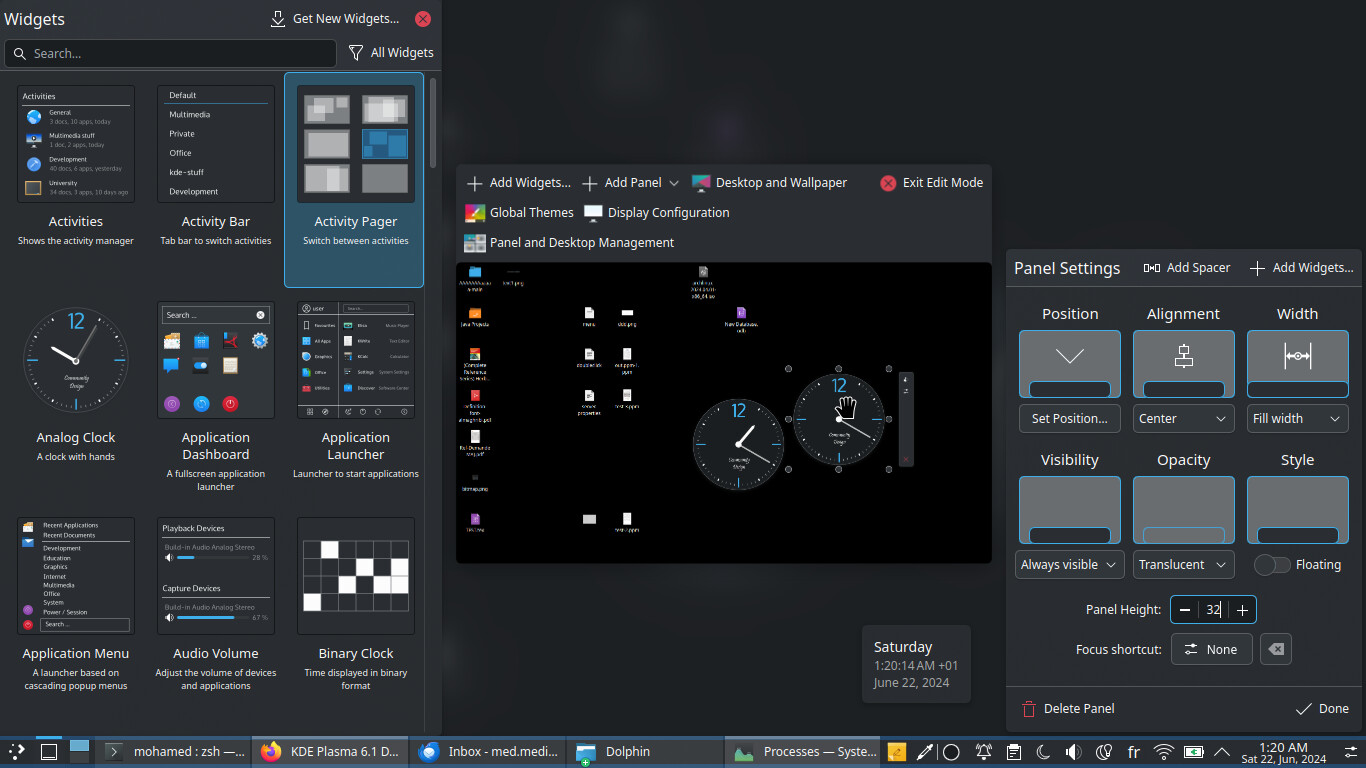This screenshot has width=1366, height=768.
Task: Decrease Panel Height with minus button
Action: click(1185, 610)
